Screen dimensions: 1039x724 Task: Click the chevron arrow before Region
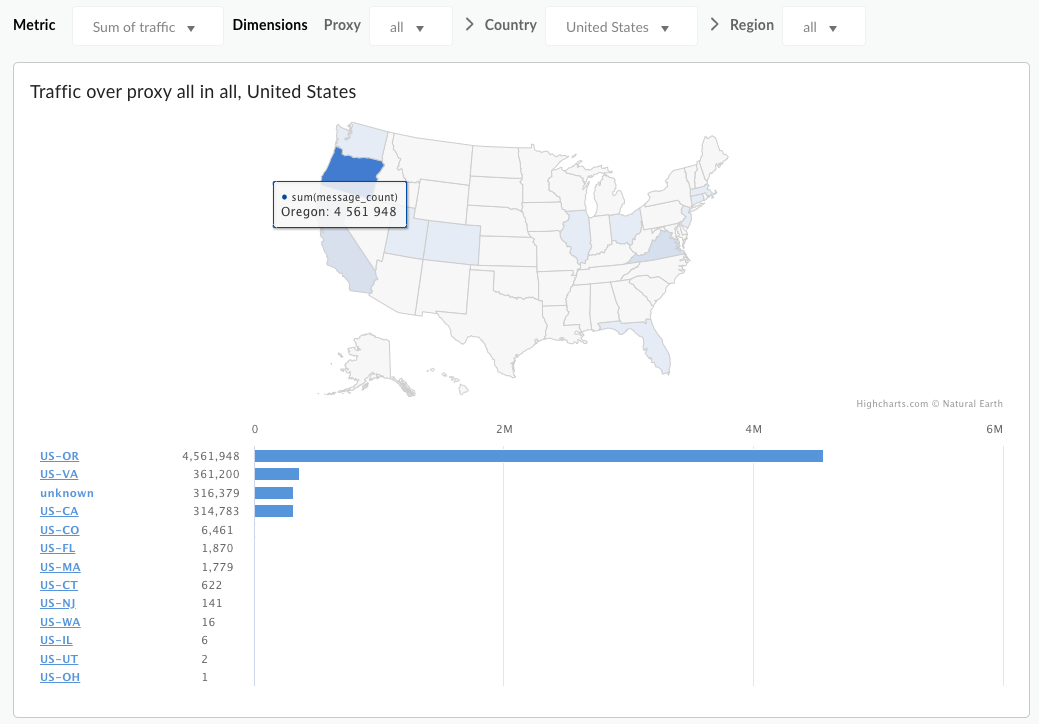point(714,25)
